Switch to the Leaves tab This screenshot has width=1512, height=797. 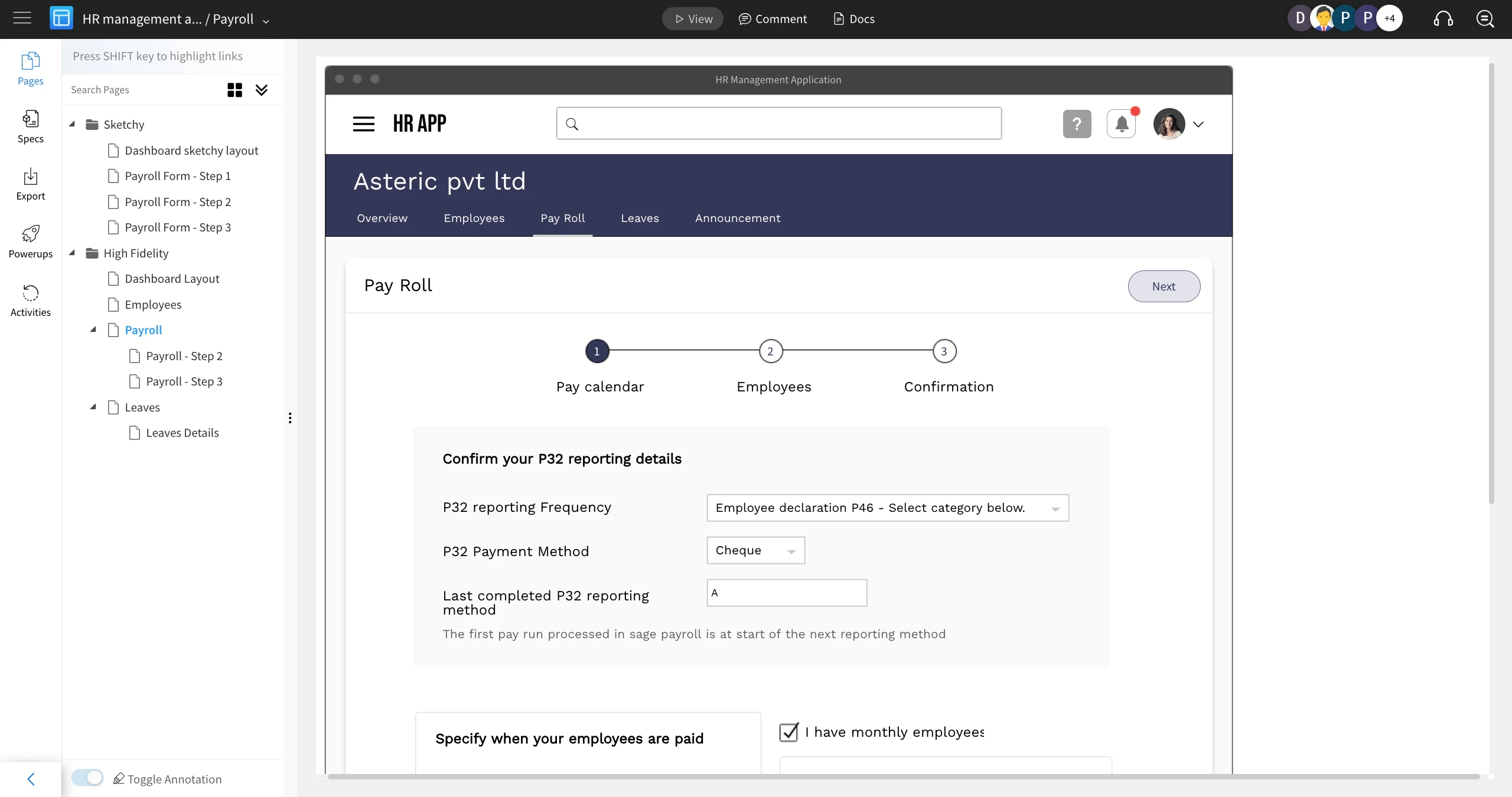point(640,218)
